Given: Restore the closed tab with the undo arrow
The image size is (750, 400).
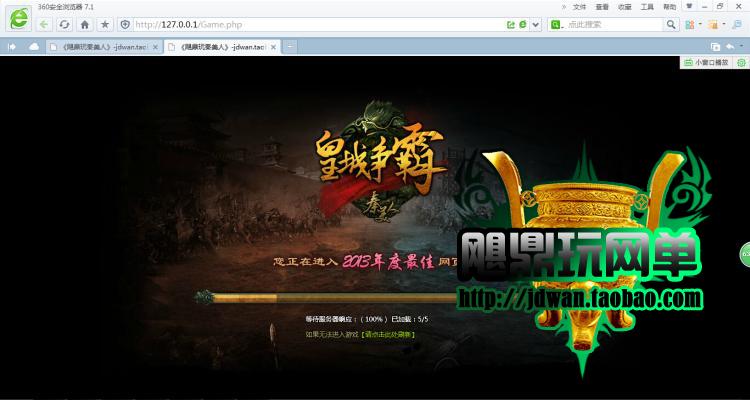Looking at the screenshot, I should pos(729,46).
